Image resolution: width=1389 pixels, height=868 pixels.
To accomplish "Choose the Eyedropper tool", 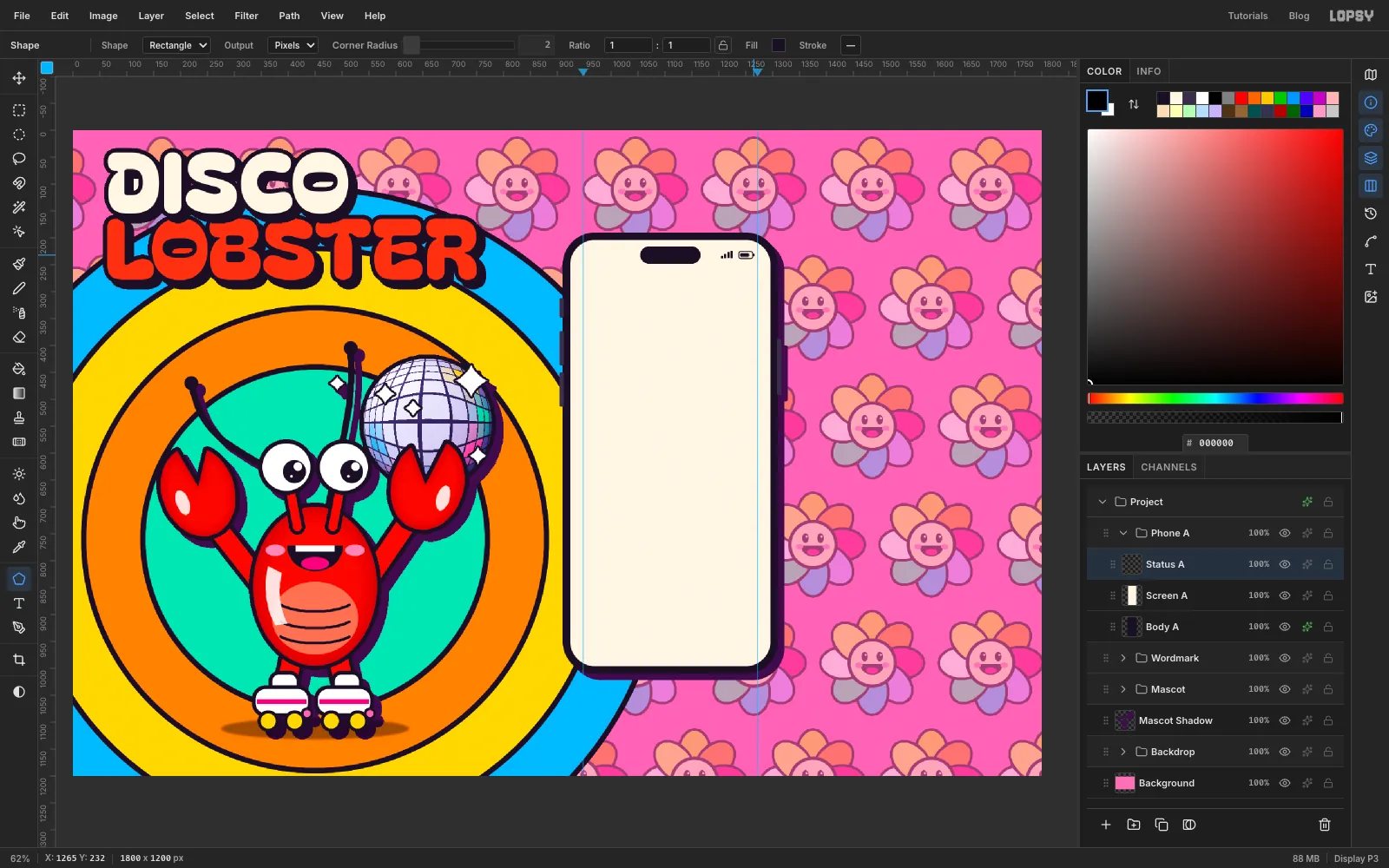I will pos(19,547).
